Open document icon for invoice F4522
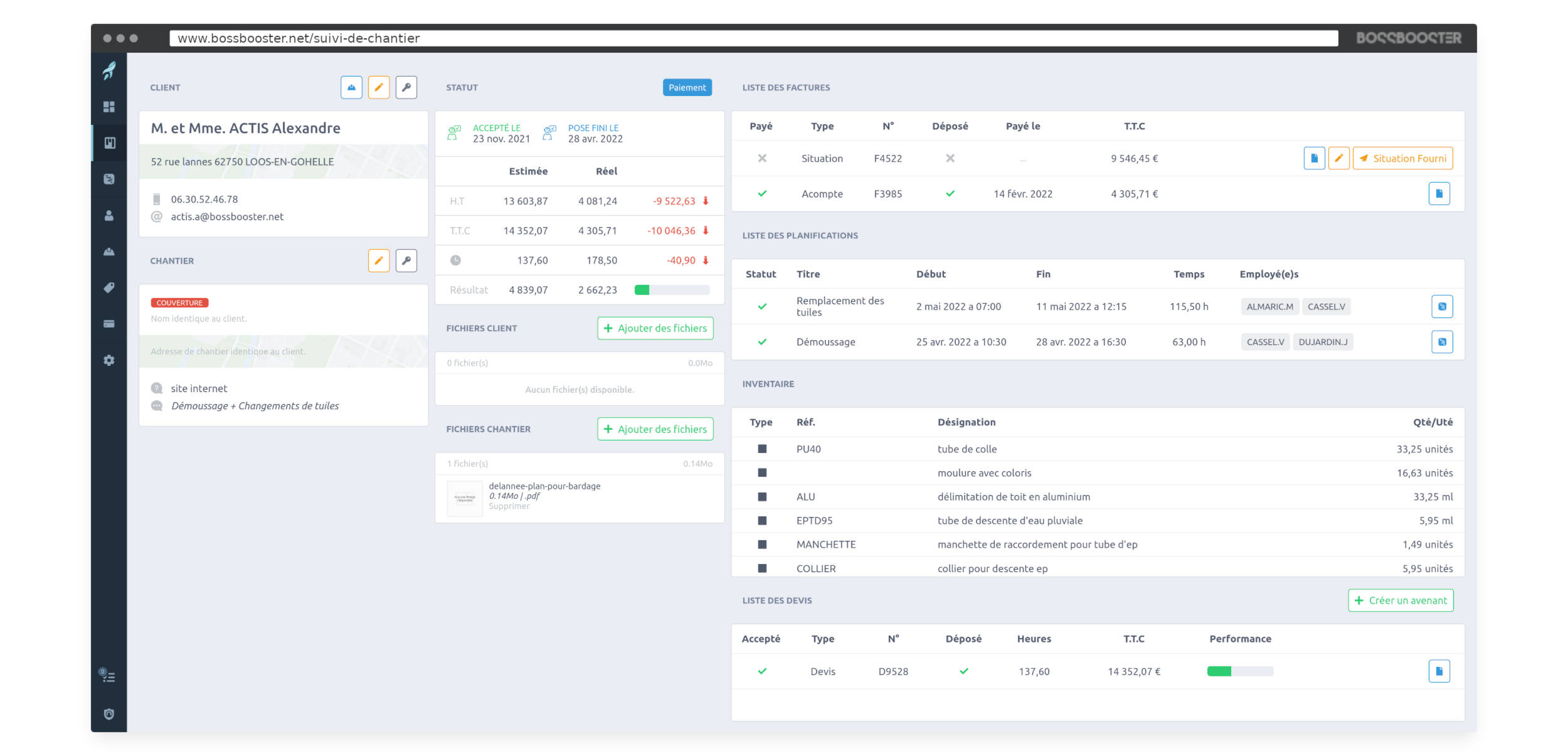1568x756 pixels. [x=1314, y=158]
